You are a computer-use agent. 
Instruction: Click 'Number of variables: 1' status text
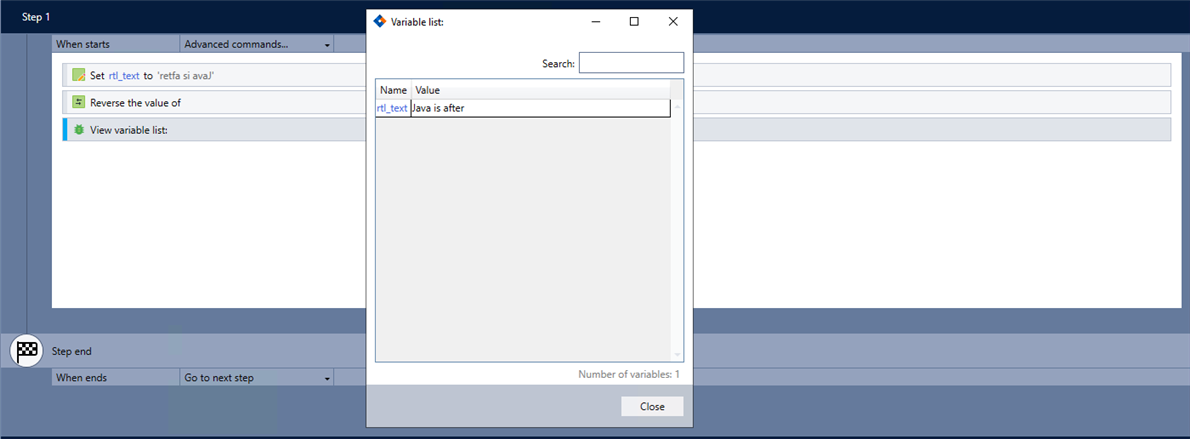coord(629,374)
